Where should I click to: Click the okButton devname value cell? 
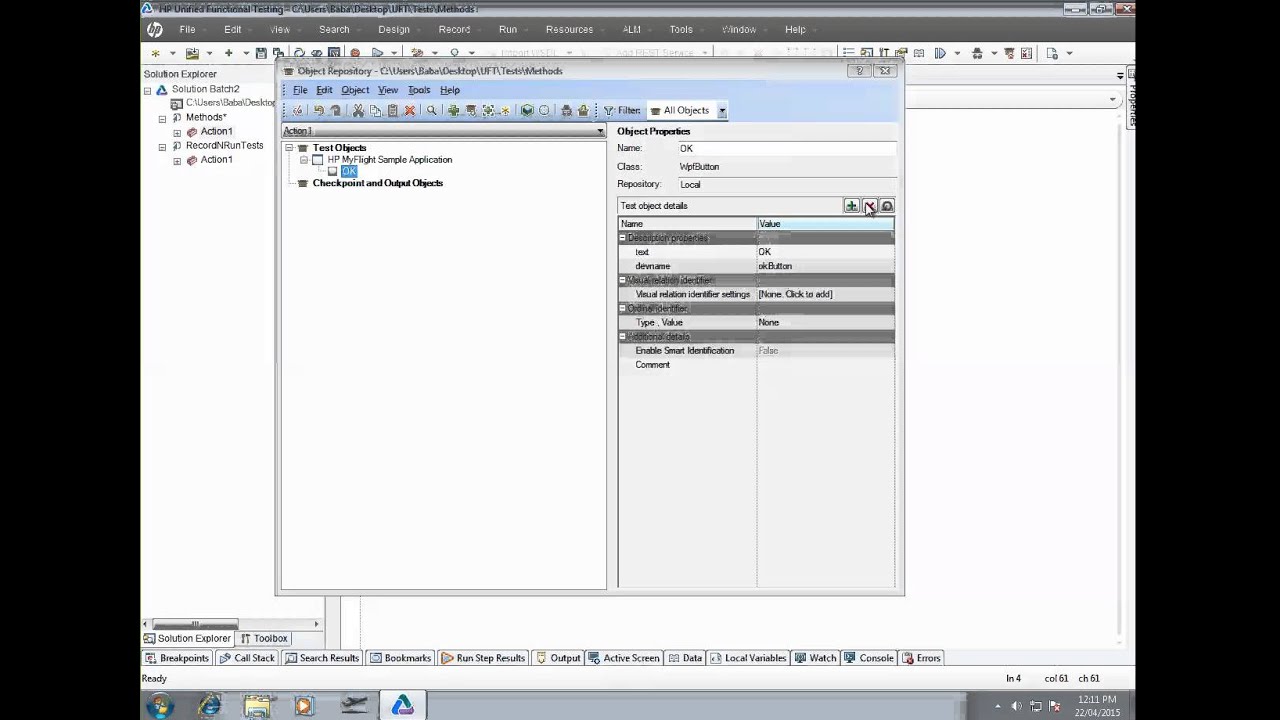click(825, 266)
